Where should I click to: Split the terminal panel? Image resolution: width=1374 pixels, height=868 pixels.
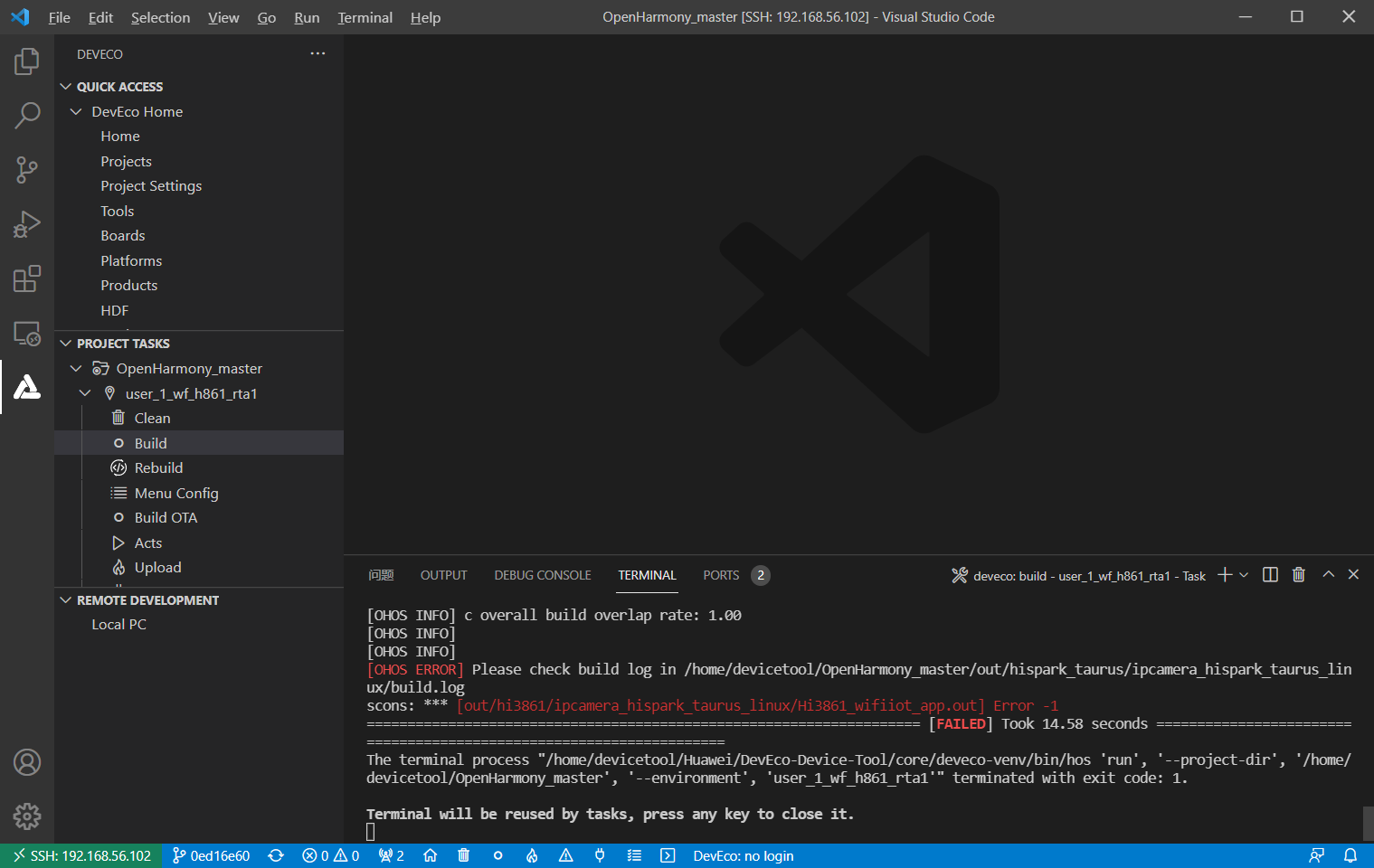pos(1270,575)
